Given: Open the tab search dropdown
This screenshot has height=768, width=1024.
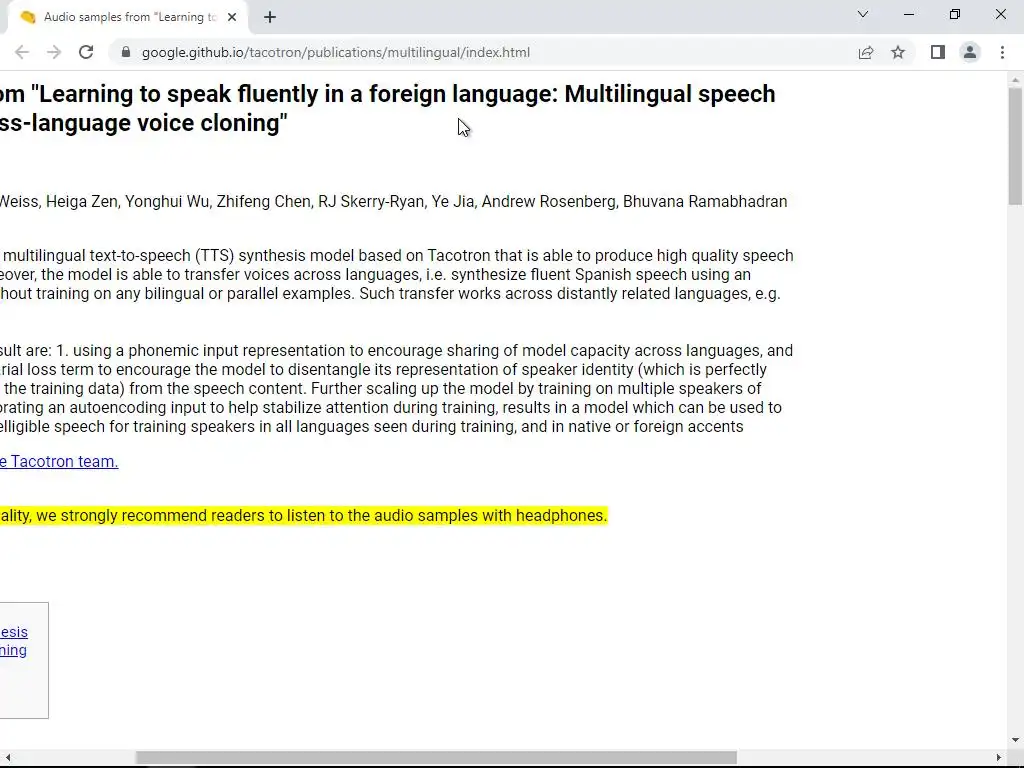Looking at the screenshot, I should (863, 14).
